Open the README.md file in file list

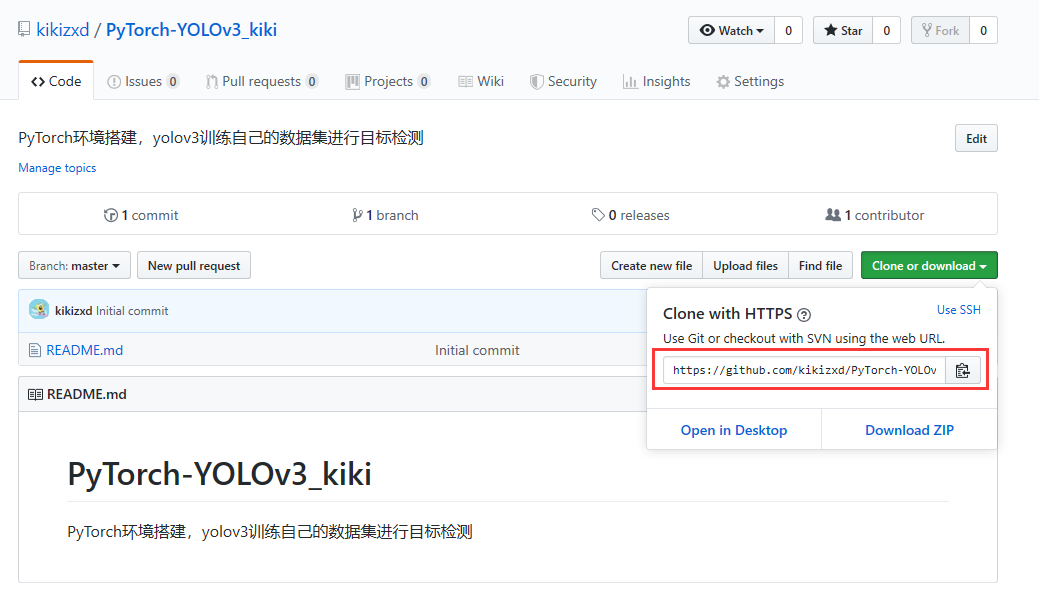[84, 350]
